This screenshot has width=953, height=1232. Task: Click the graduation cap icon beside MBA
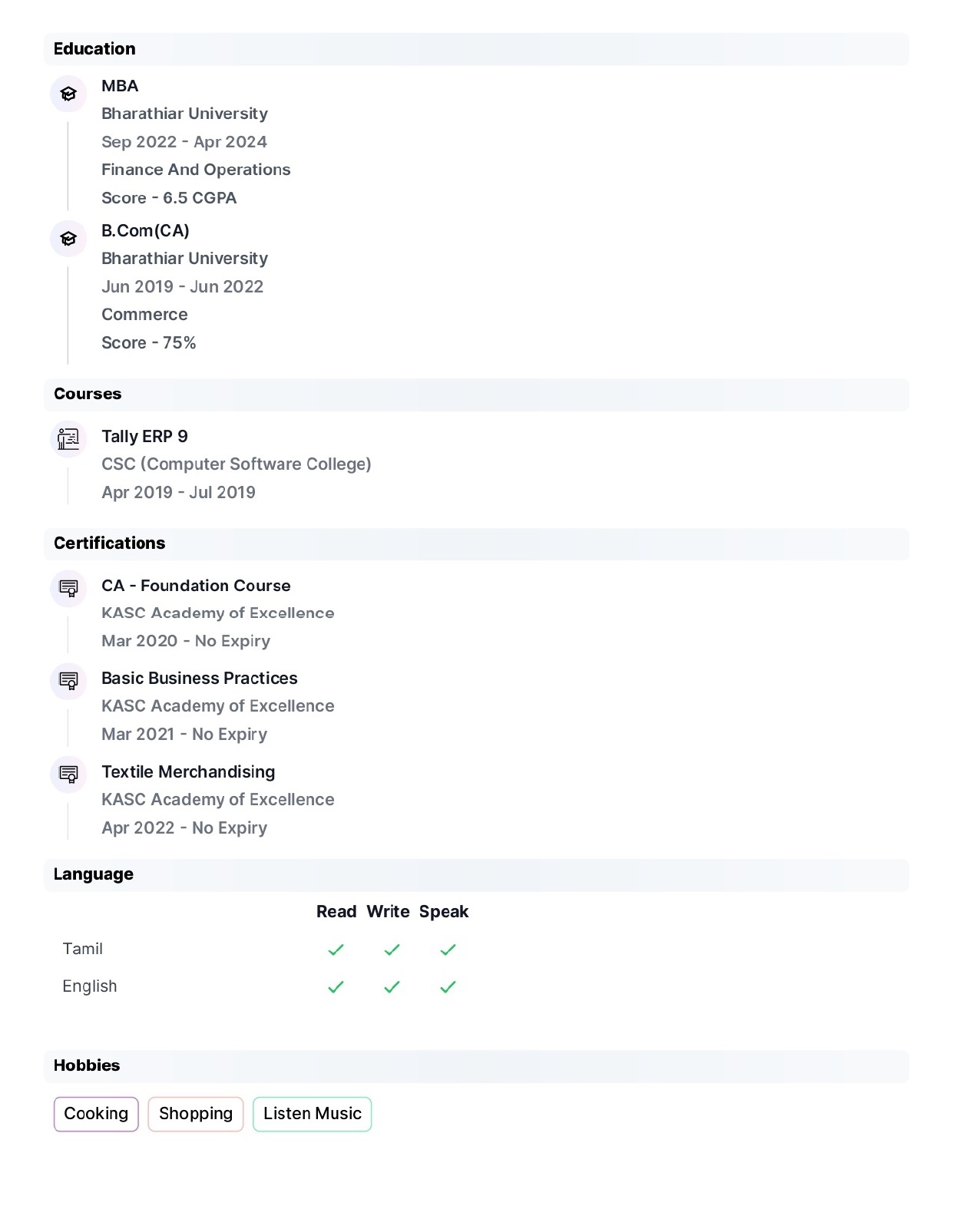pyautogui.click(x=68, y=94)
